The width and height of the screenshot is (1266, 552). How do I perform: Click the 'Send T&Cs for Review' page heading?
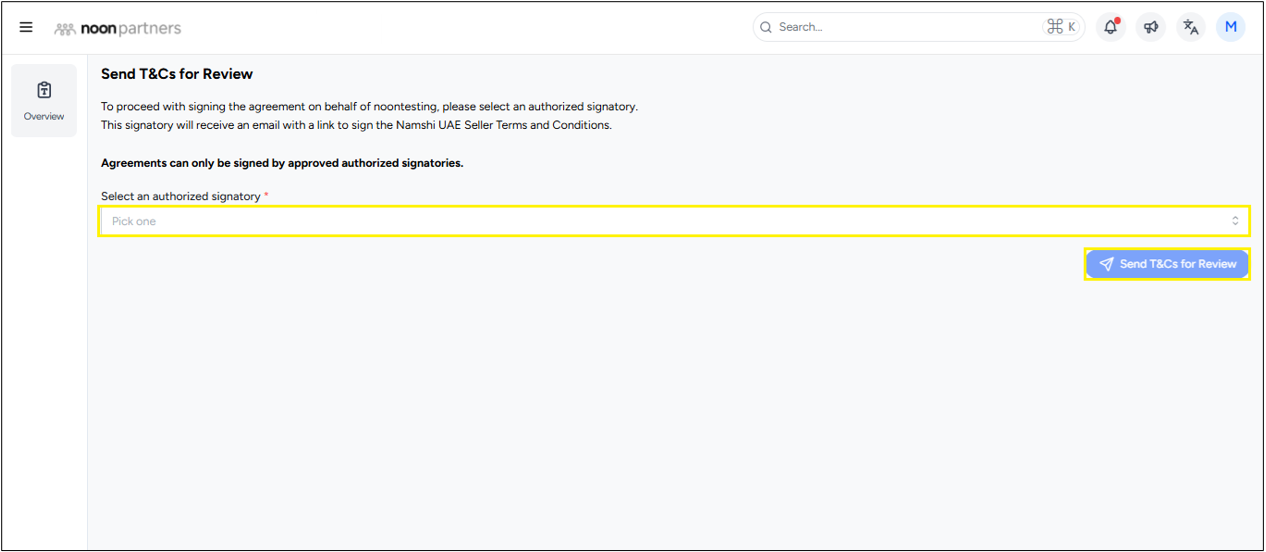pos(177,74)
